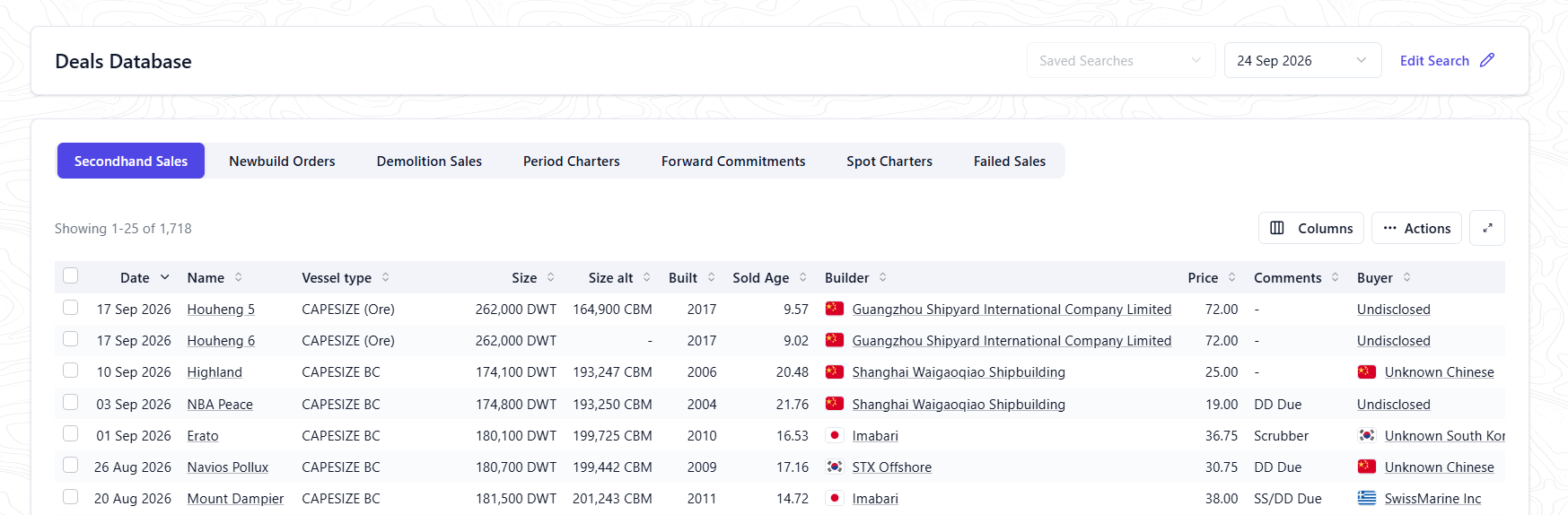Sort by Name column arrows icon
The width and height of the screenshot is (1568, 515).
[239, 277]
